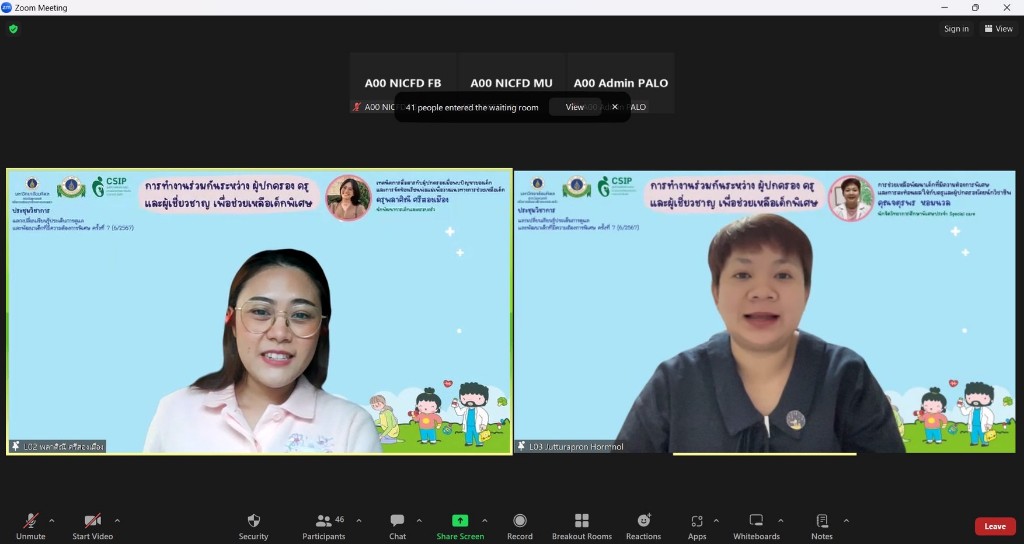
Task: Click the red Leave button
Action: click(x=995, y=526)
